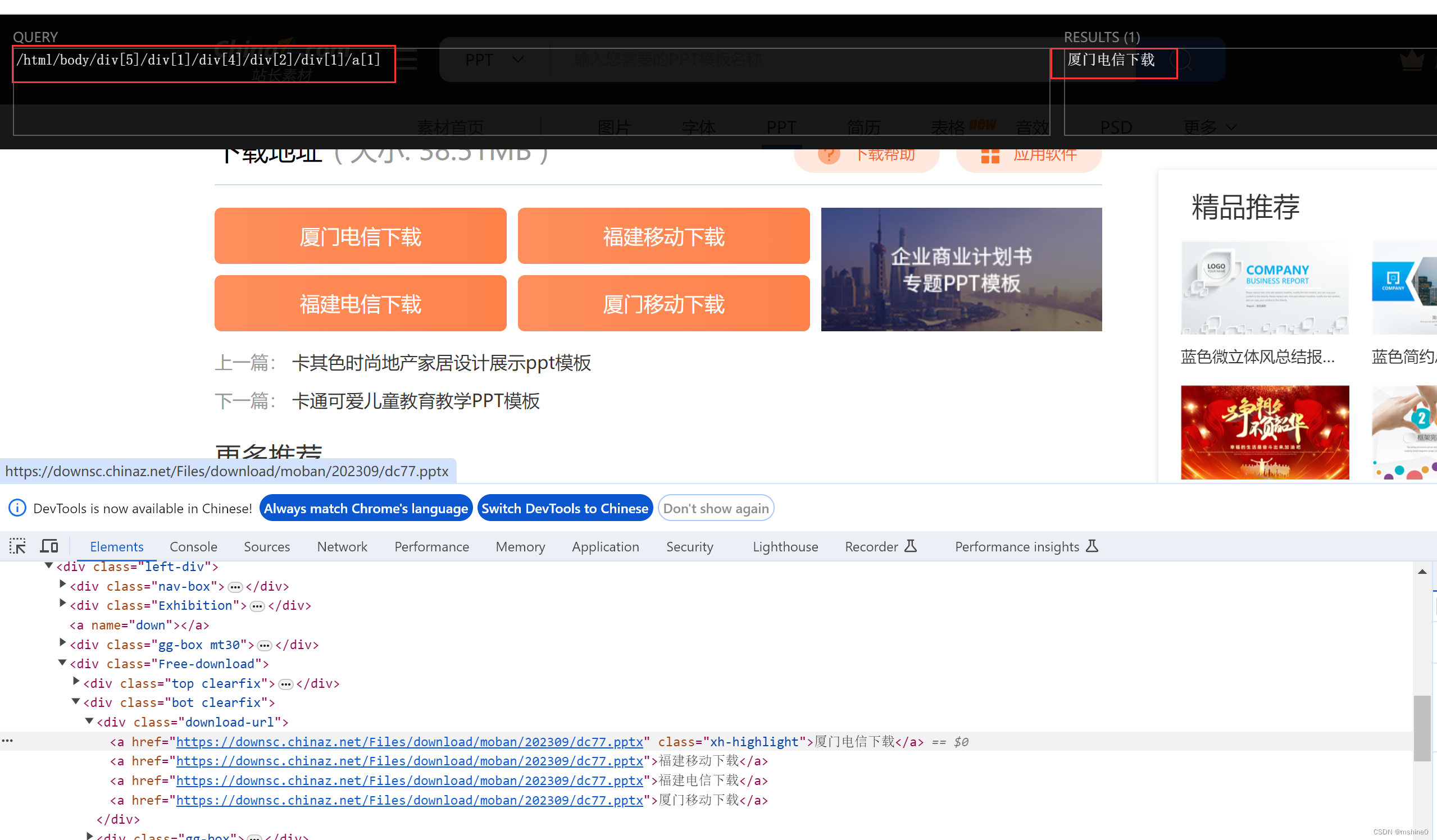Screen dimensions: 1437x840
Task: Open the Application tab
Action: coord(606,546)
